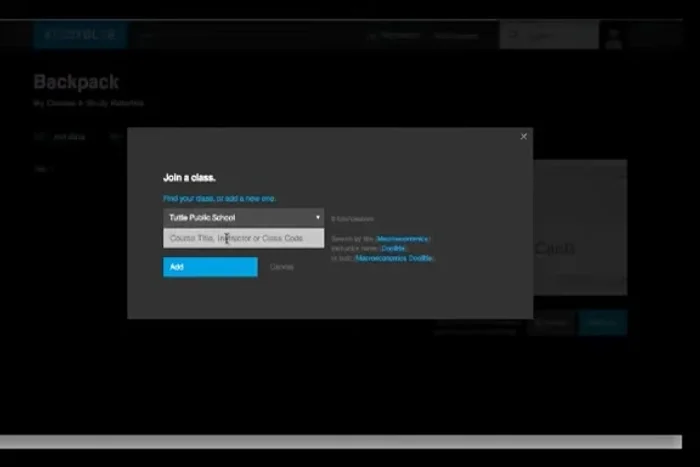The width and height of the screenshot is (700, 467).
Task: Focus the Course Title or Class Code field
Action: point(243,238)
